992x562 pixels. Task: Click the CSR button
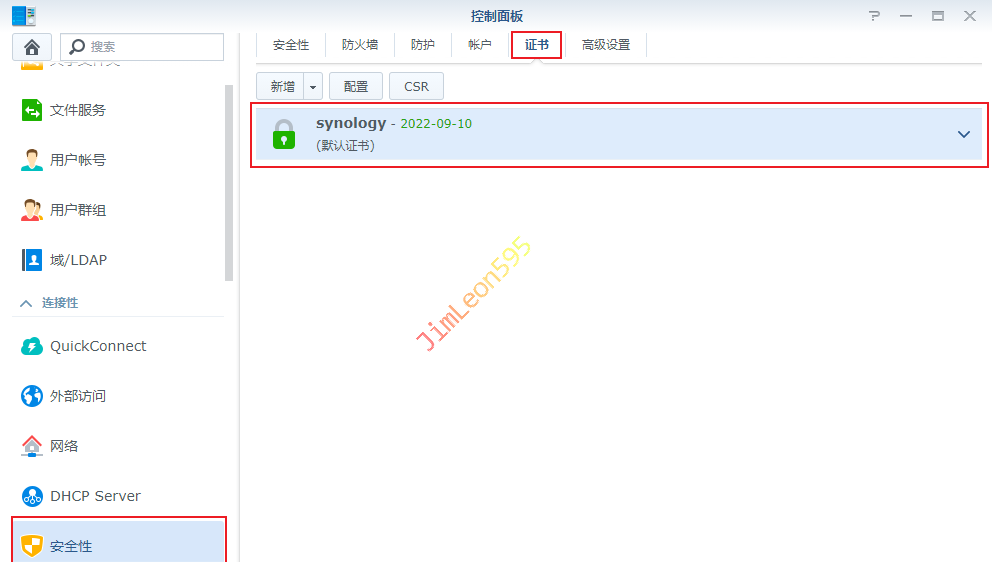(416, 87)
